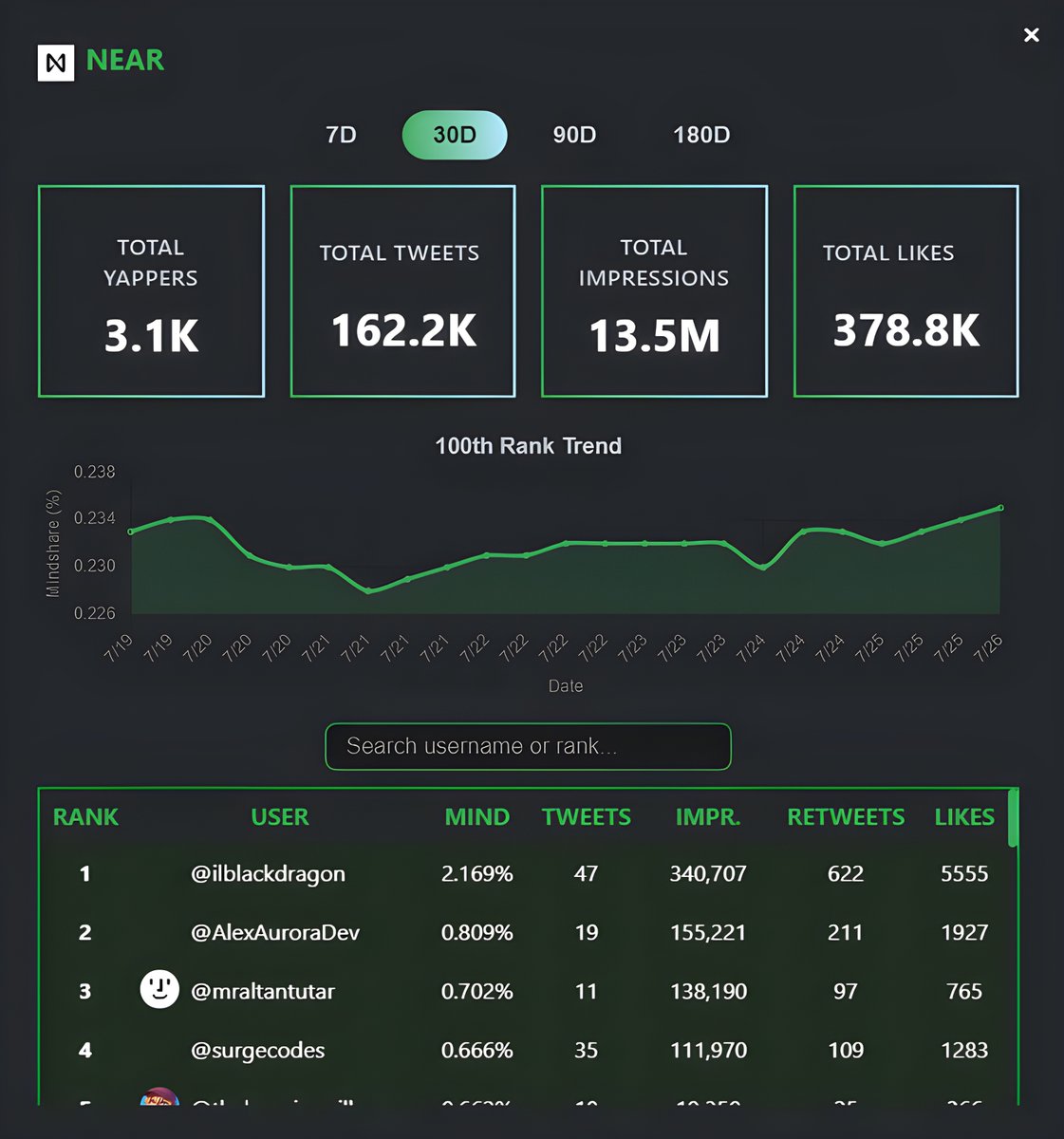Click the 0.809% mindshare value

476,933
